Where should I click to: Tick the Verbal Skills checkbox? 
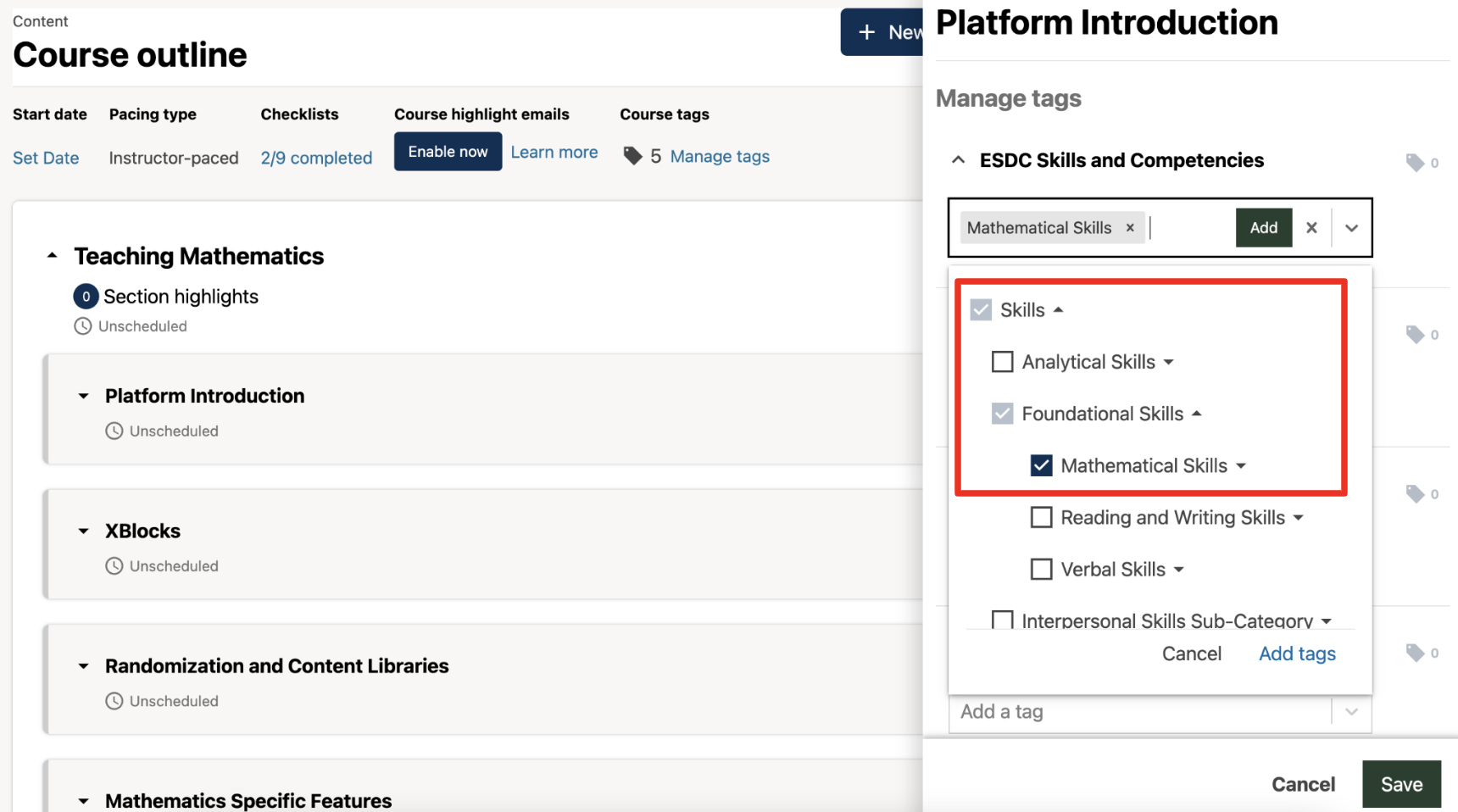[x=1041, y=570]
